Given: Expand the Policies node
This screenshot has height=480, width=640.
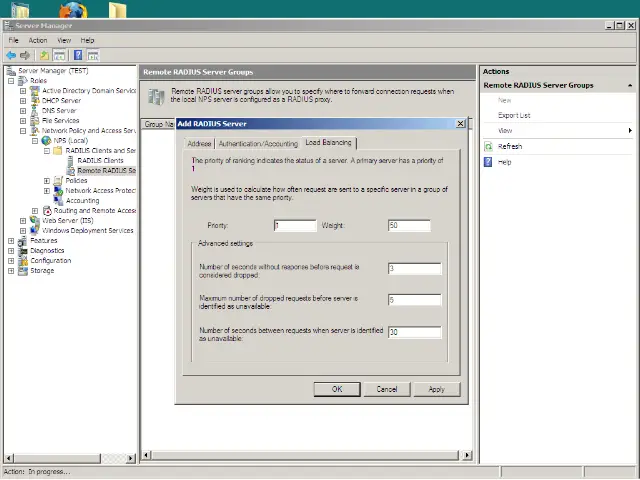Looking at the screenshot, I should (47, 180).
